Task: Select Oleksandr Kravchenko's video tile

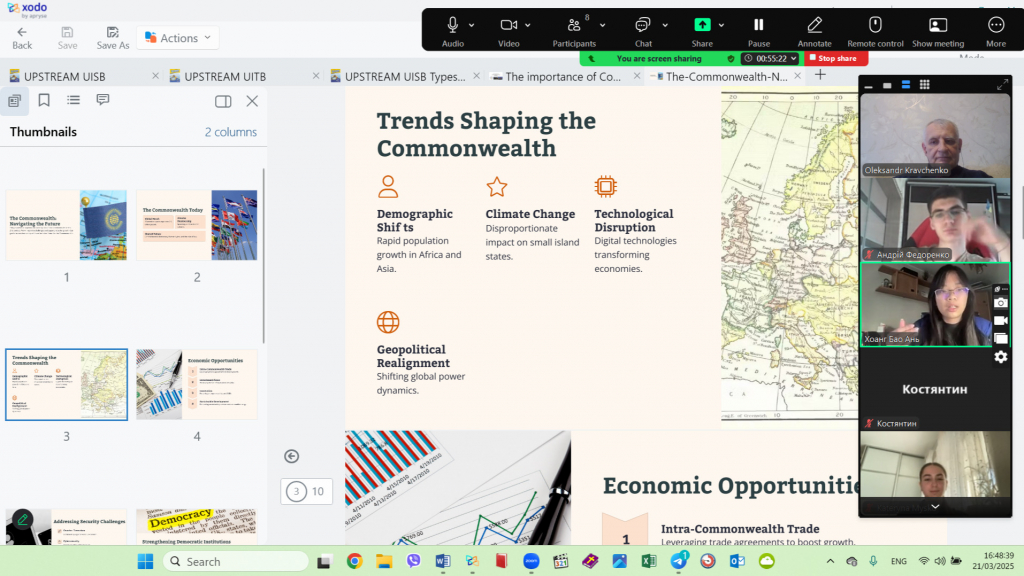Action: point(935,135)
